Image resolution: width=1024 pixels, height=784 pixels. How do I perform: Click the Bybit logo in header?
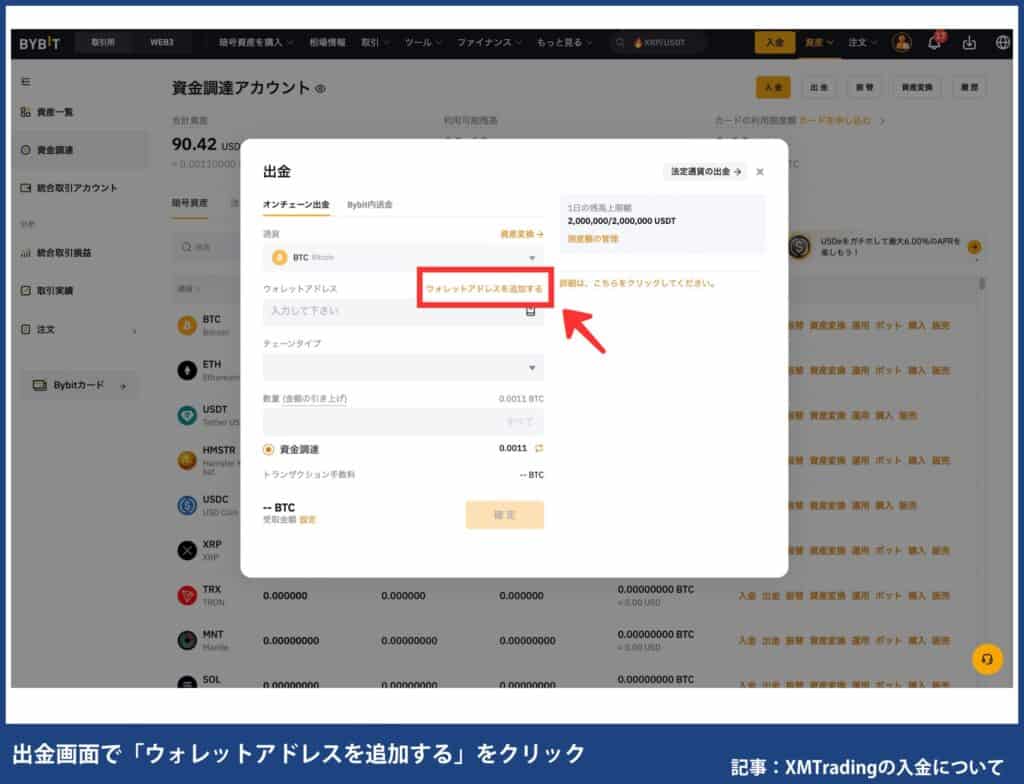(x=39, y=44)
